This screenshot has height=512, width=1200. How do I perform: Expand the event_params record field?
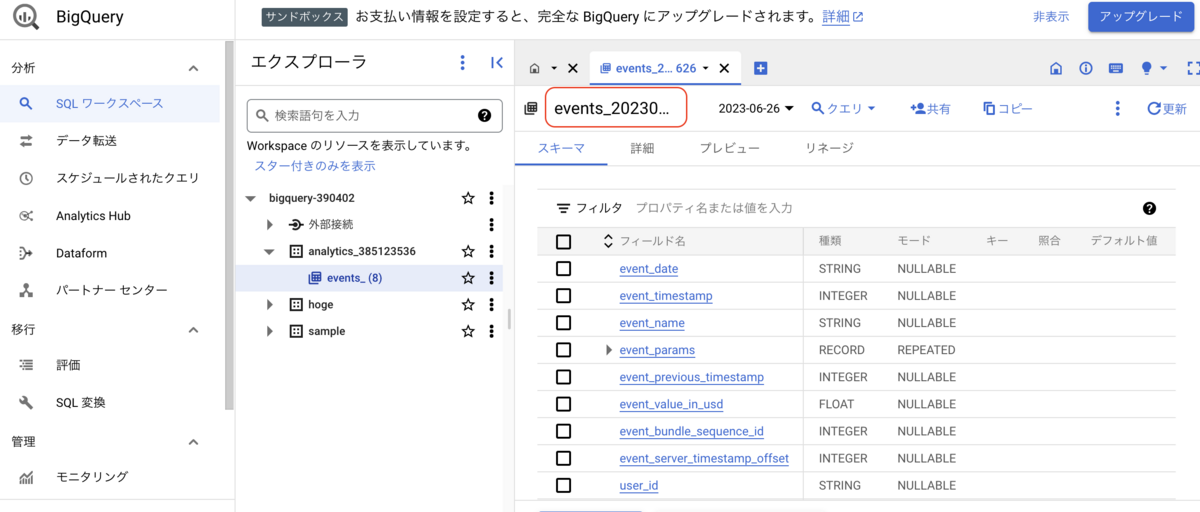coord(608,350)
